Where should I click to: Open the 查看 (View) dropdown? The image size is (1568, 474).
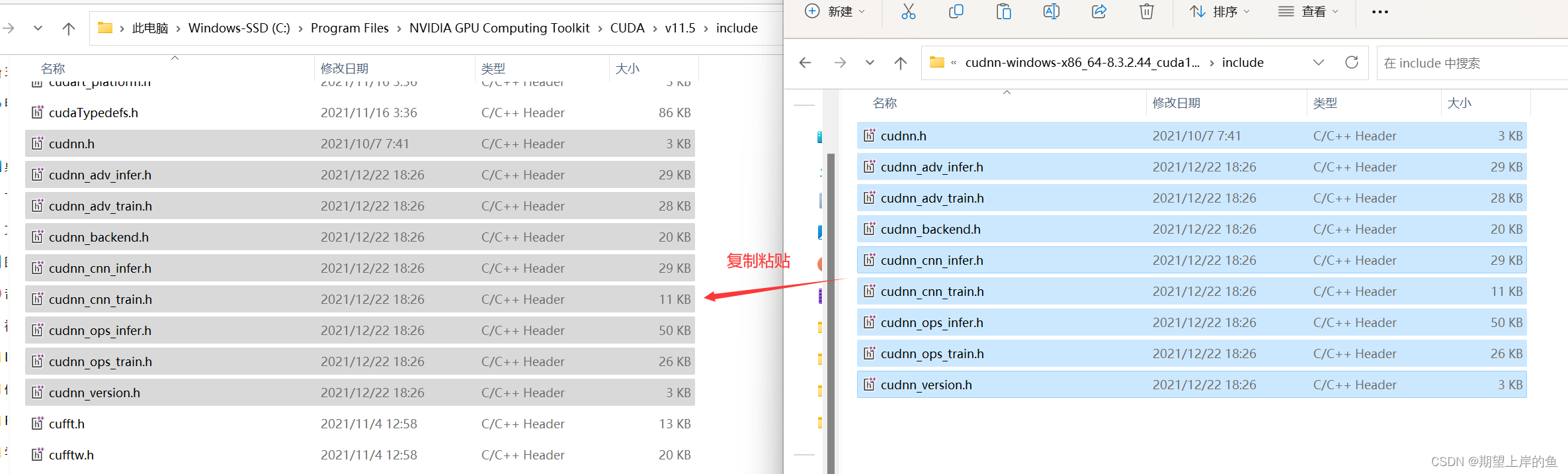(1308, 11)
